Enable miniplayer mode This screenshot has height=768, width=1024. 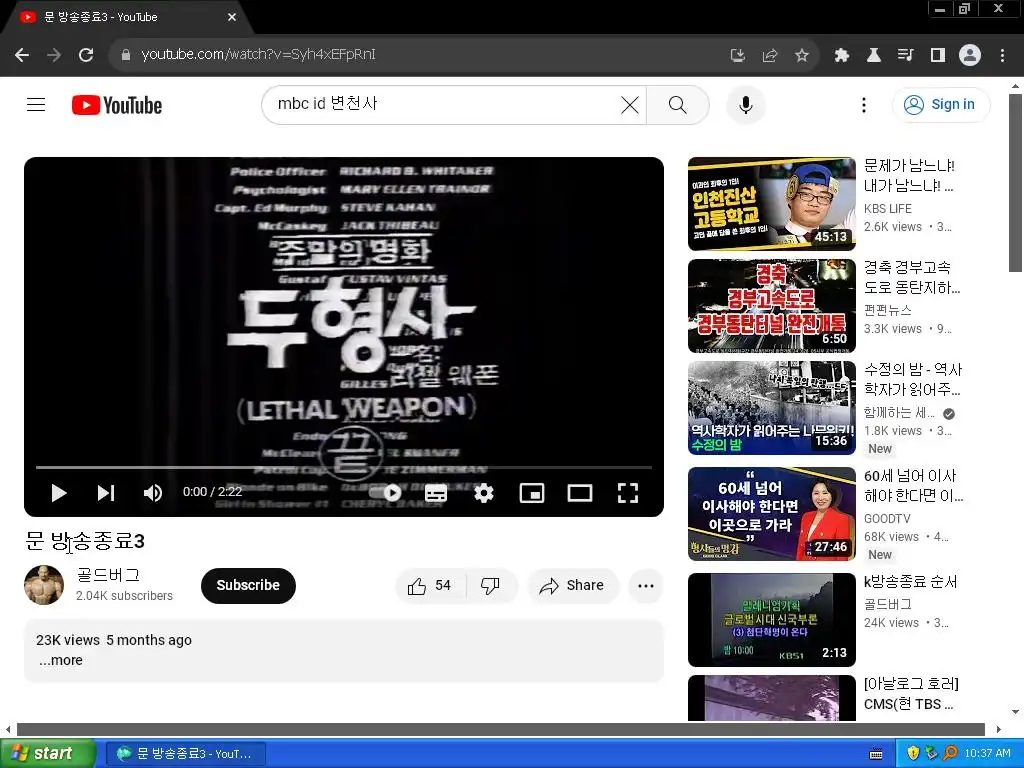[532, 493]
